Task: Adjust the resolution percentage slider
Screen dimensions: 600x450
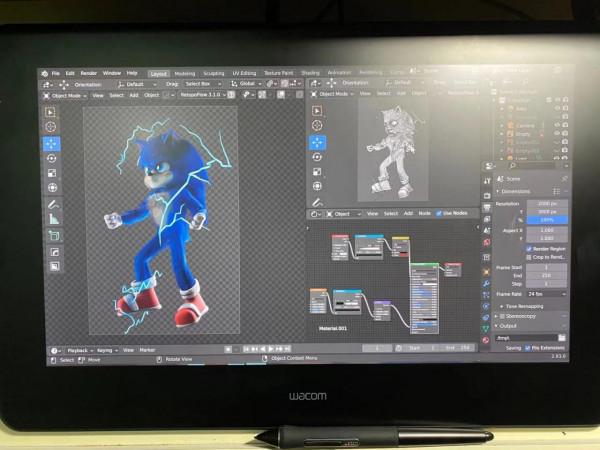Action: (545, 219)
